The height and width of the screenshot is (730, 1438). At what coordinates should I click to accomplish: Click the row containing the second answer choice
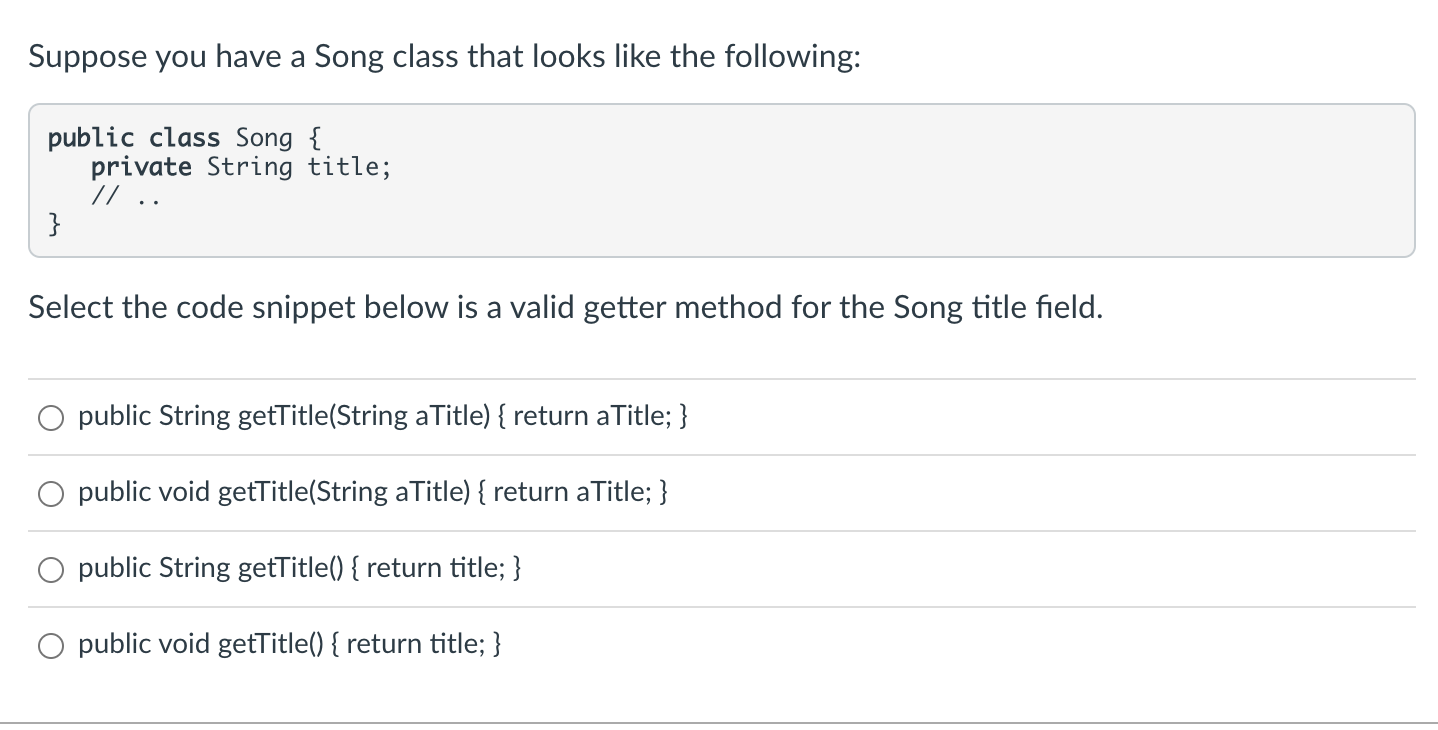point(720,493)
